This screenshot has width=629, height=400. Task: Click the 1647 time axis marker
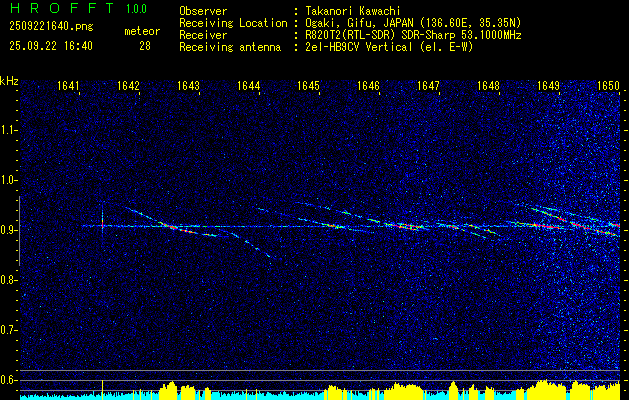428,86
